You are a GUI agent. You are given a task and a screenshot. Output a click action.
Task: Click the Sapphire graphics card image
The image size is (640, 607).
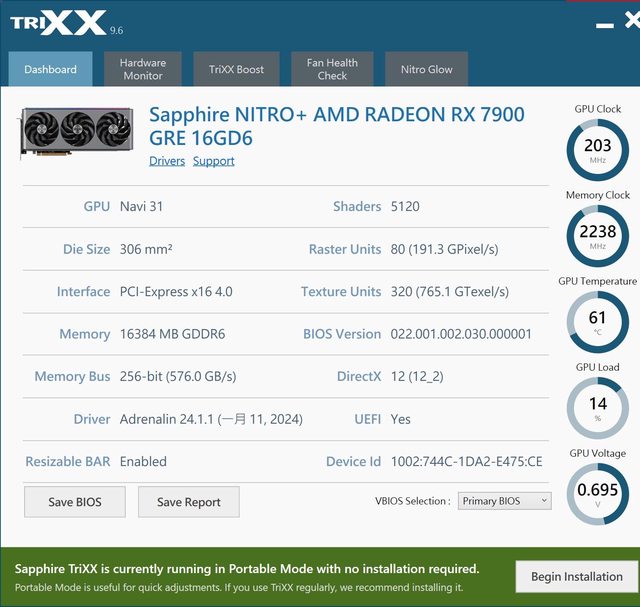(x=76, y=132)
